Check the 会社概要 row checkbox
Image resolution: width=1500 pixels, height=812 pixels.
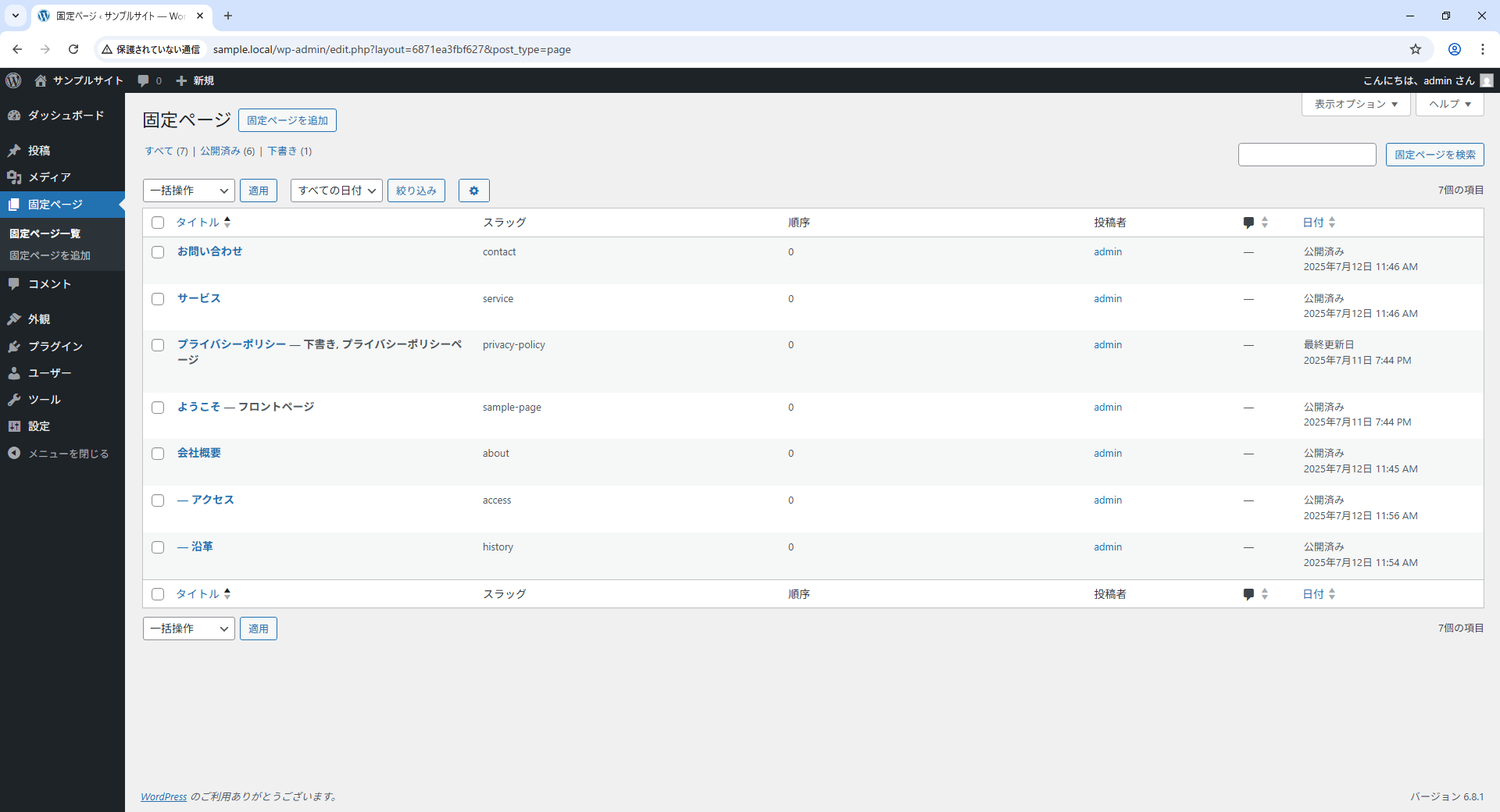click(x=158, y=454)
